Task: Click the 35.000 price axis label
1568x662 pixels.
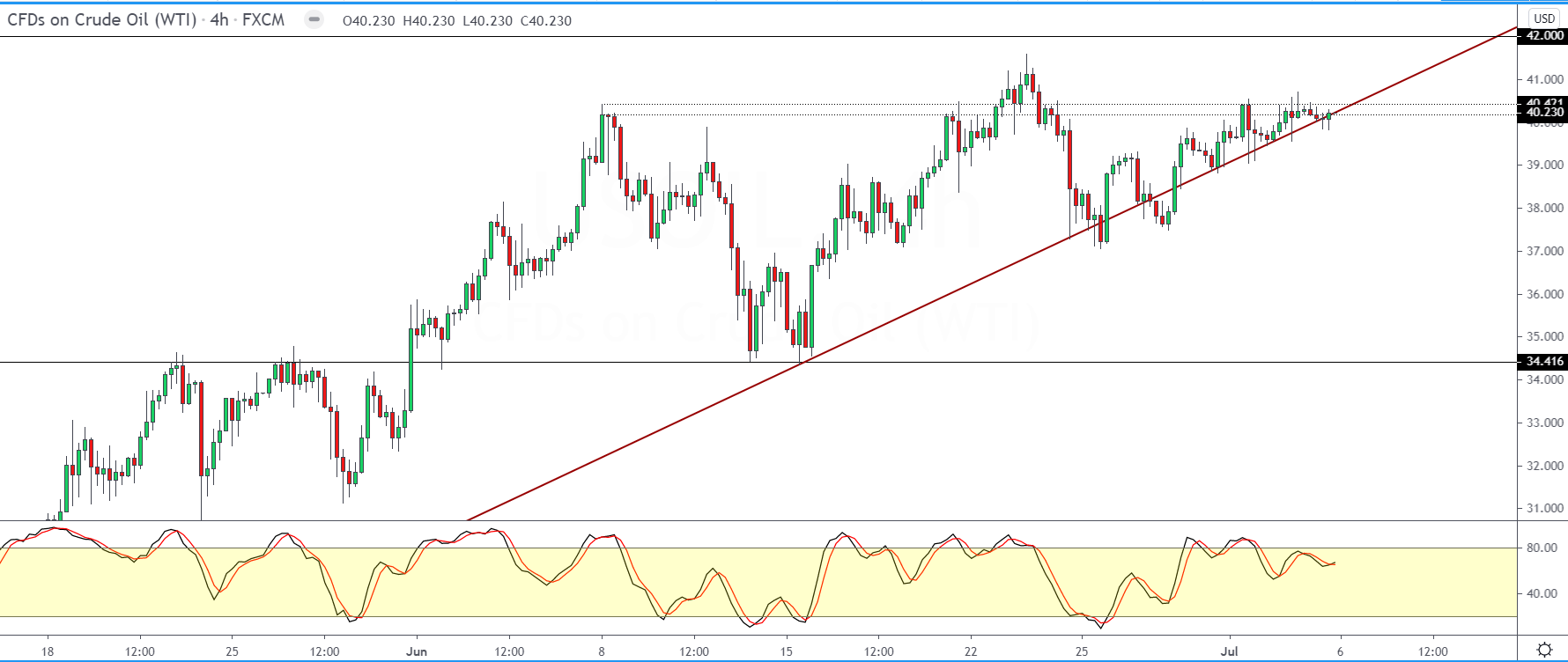Action: tap(1545, 336)
